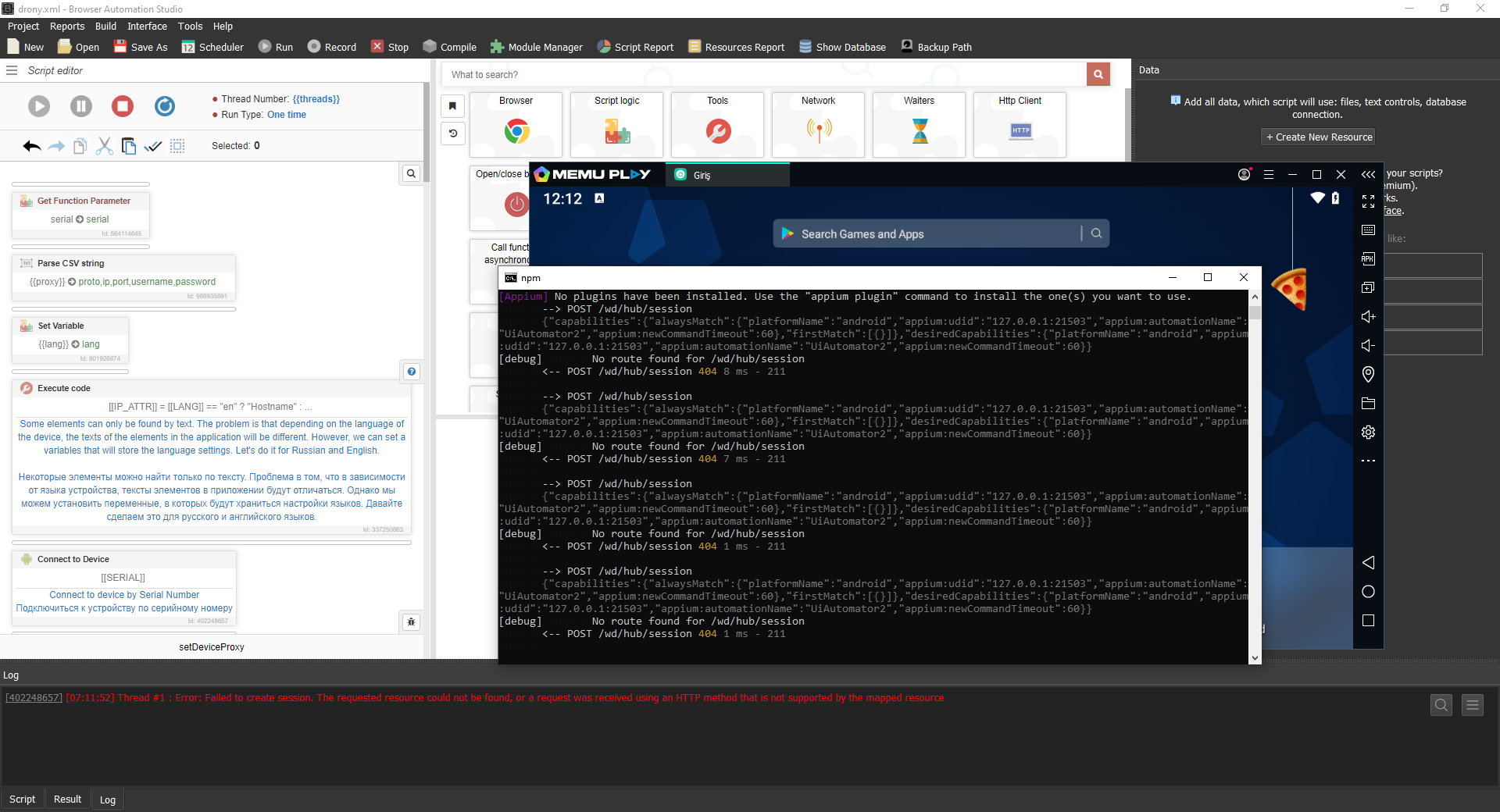Open the Waiters hourglass module
This screenshot has width=1500, height=812.
click(920, 124)
